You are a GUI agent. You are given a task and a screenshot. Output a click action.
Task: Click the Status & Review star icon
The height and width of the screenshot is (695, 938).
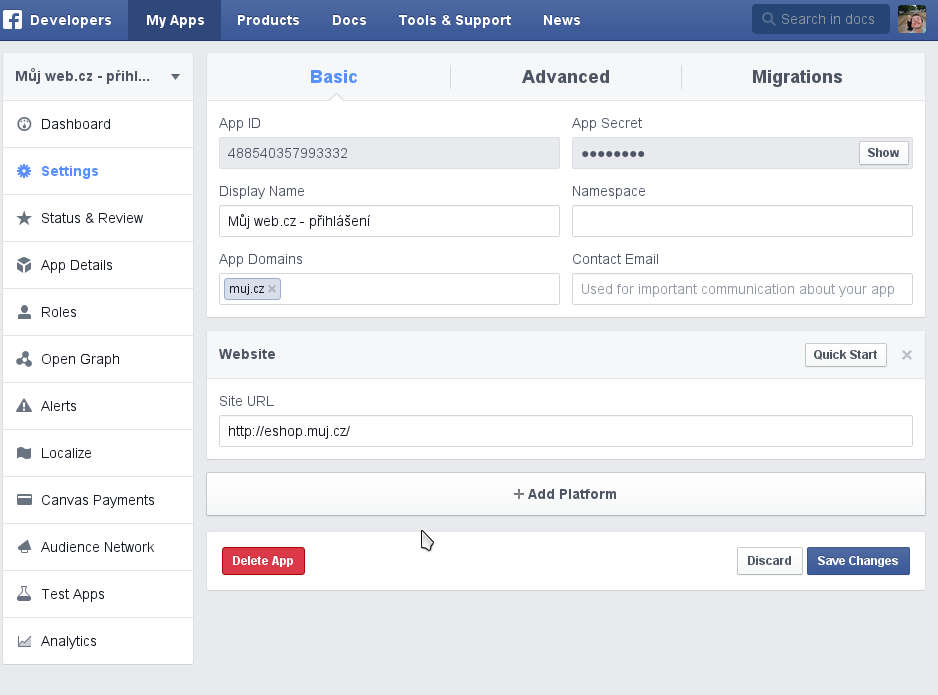[24, 218]
